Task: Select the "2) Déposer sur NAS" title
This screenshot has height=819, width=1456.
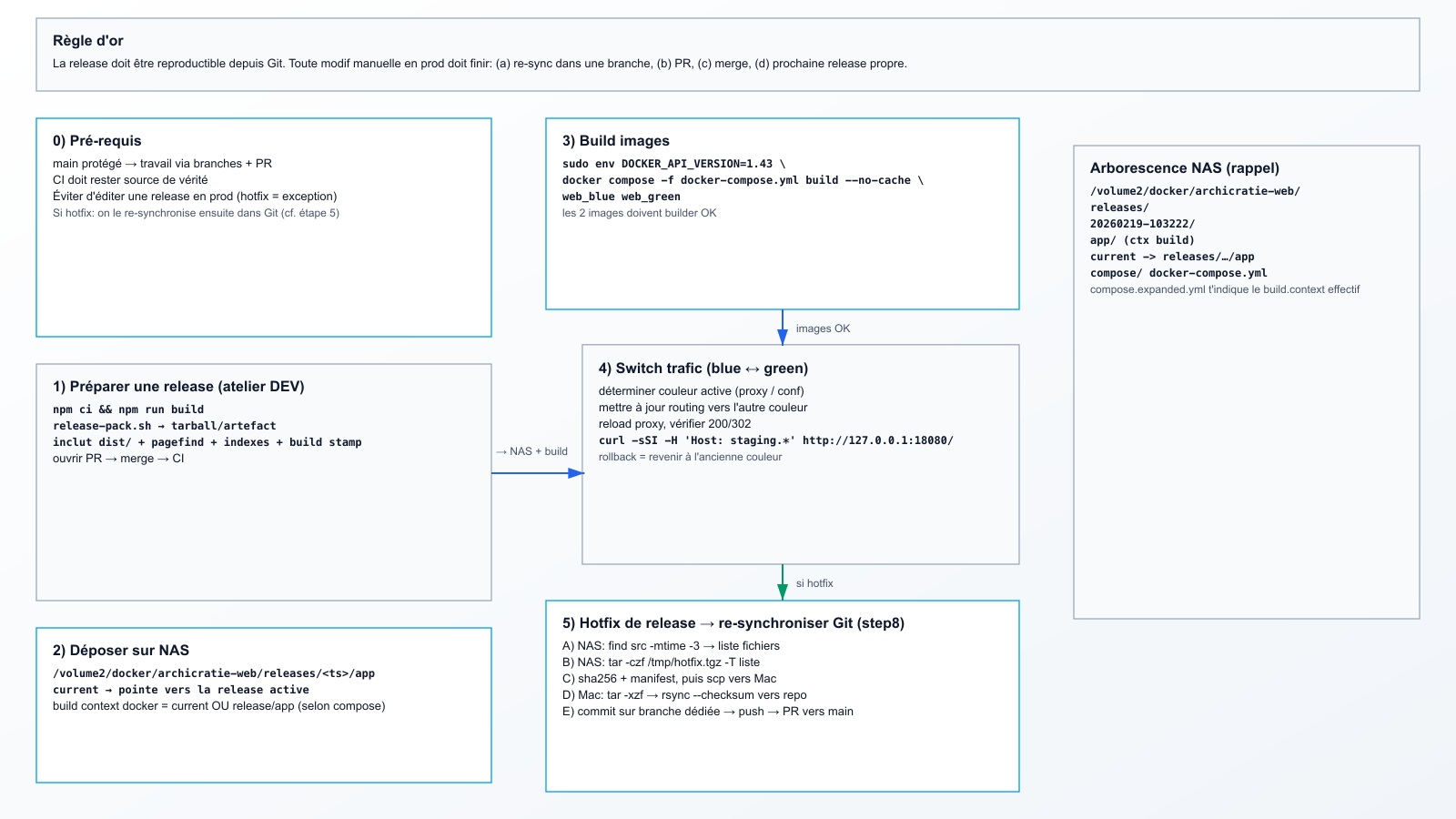Action: 121,651
